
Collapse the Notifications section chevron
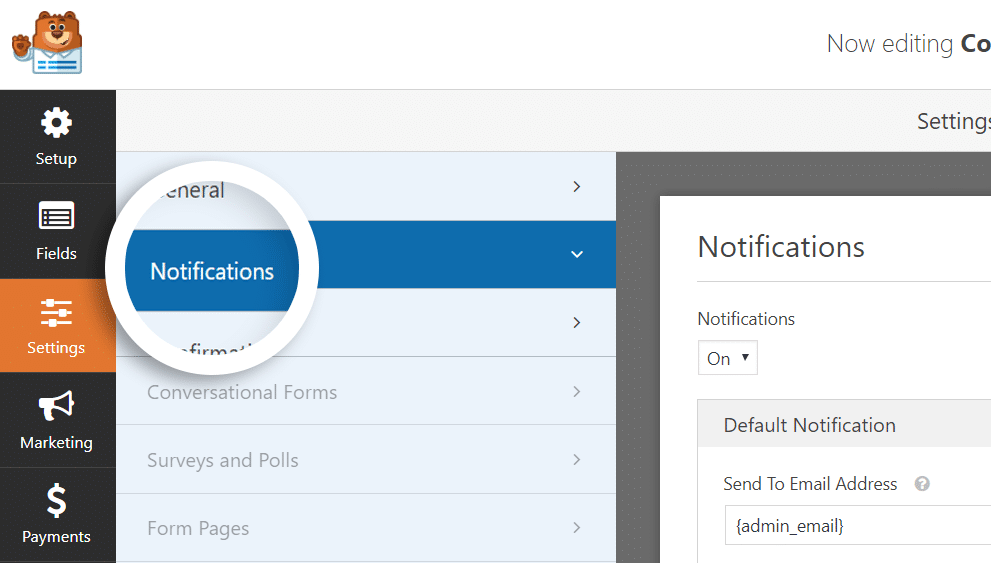(x=577, y=254)
